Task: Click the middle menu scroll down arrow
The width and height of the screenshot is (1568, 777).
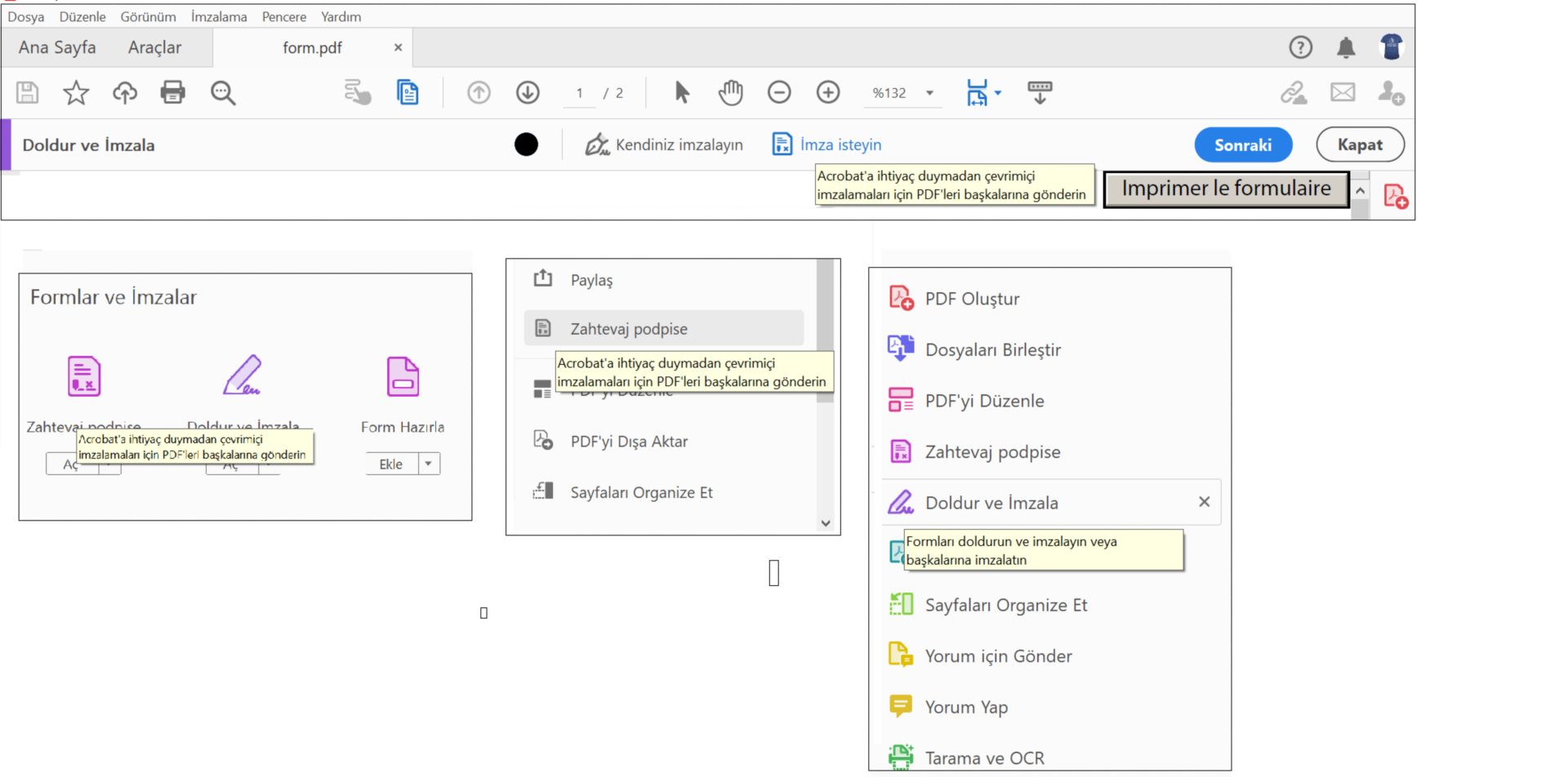Action: pos(826,523)
